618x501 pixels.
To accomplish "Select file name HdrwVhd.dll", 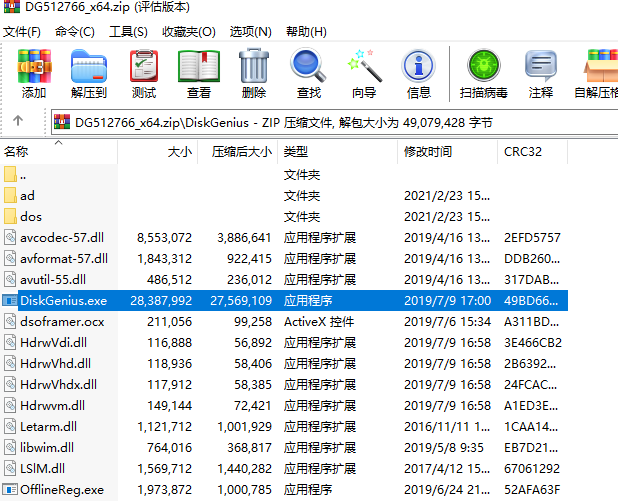I will pos(56,363).
